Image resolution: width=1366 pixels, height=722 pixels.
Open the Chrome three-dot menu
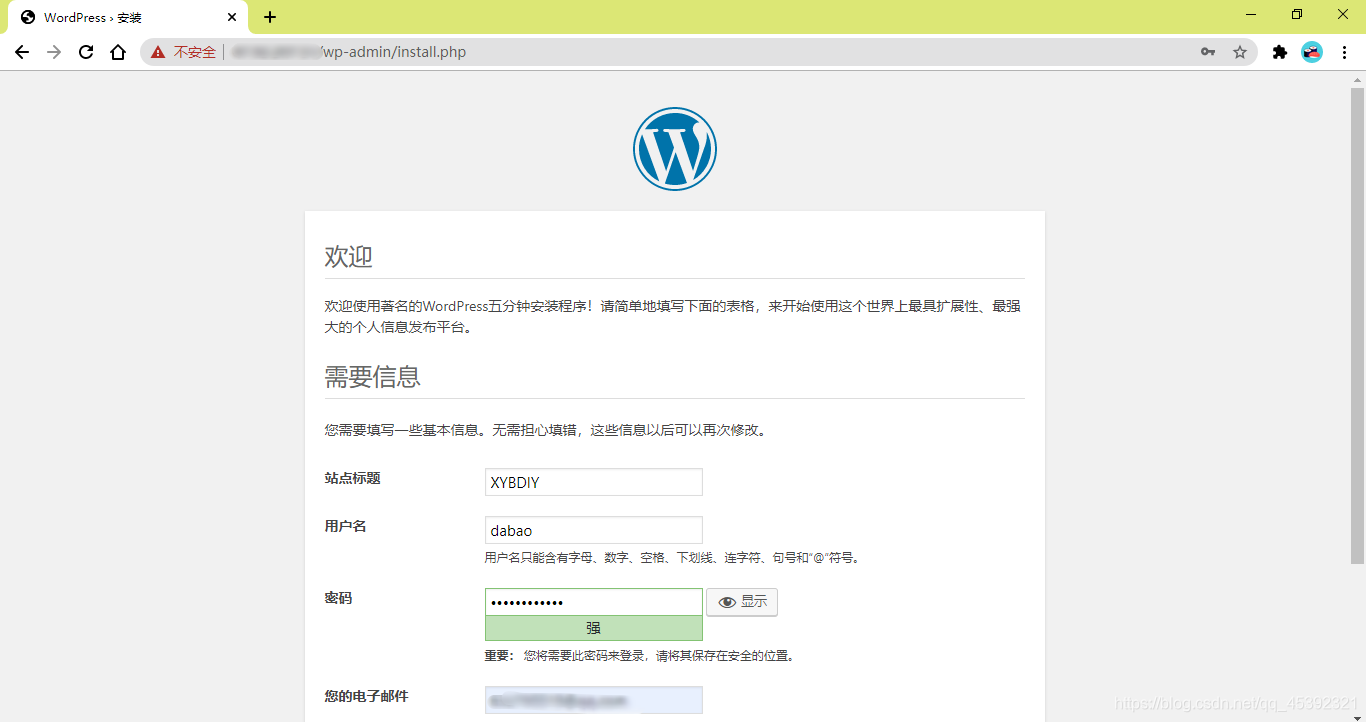pyautogui.click(x=1344, y=52)
